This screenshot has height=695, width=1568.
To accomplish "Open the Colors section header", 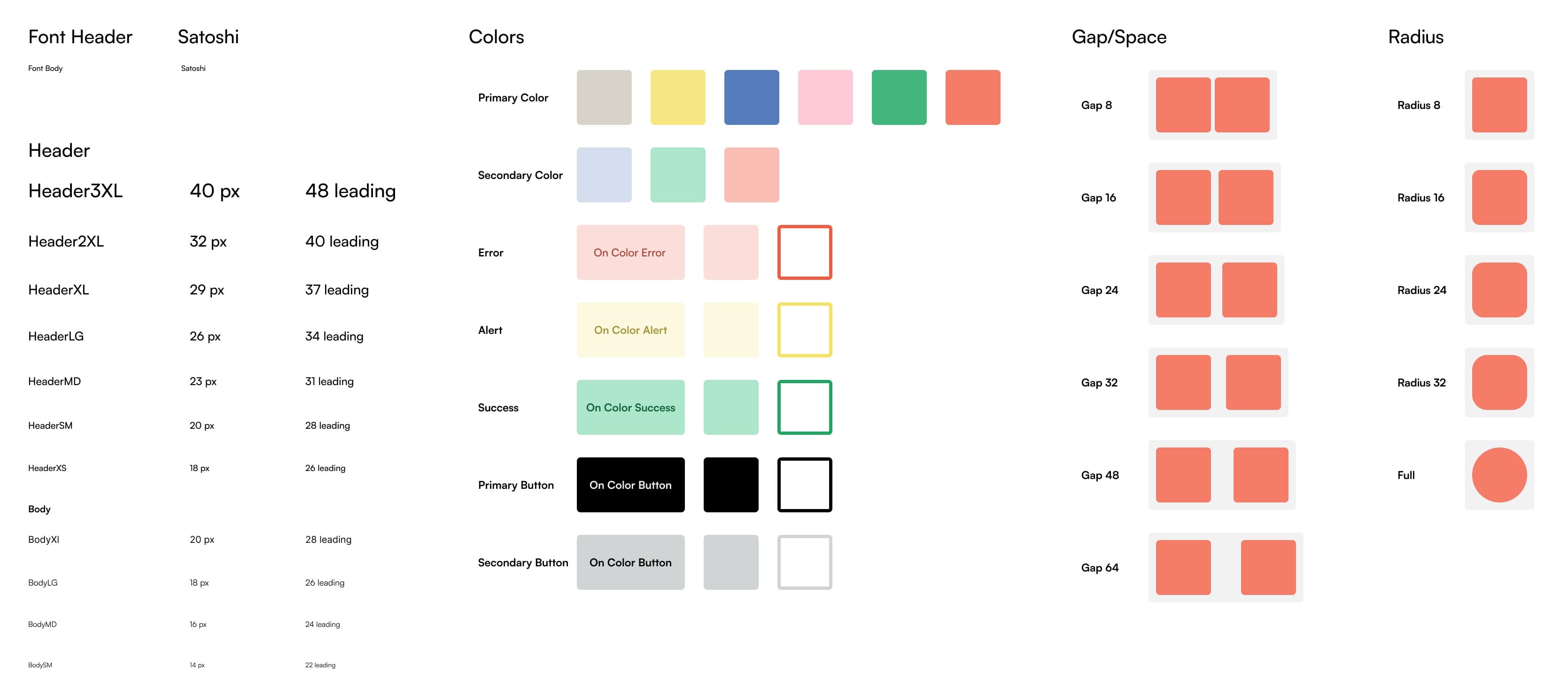I will (498, 35).
